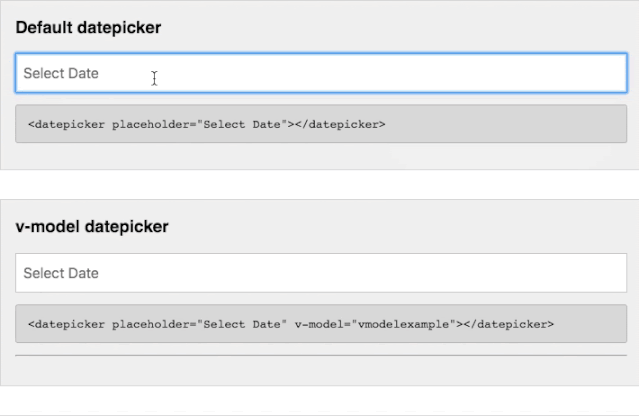Click the "v-model datepicker" heading
This screenshot has width=639, height=416.
92,227
